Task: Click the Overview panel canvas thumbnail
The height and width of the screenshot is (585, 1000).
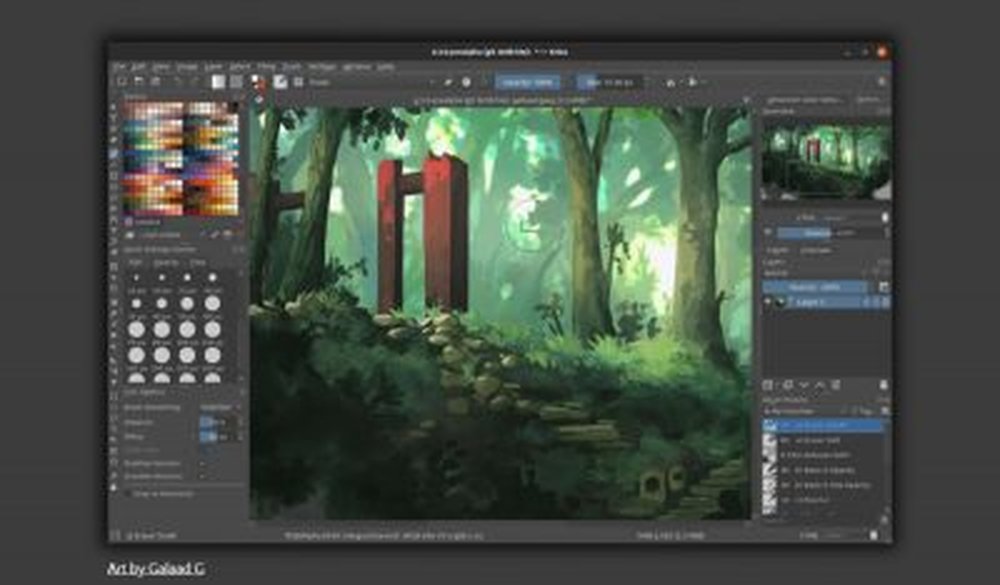Action: [x=825, y=160]
